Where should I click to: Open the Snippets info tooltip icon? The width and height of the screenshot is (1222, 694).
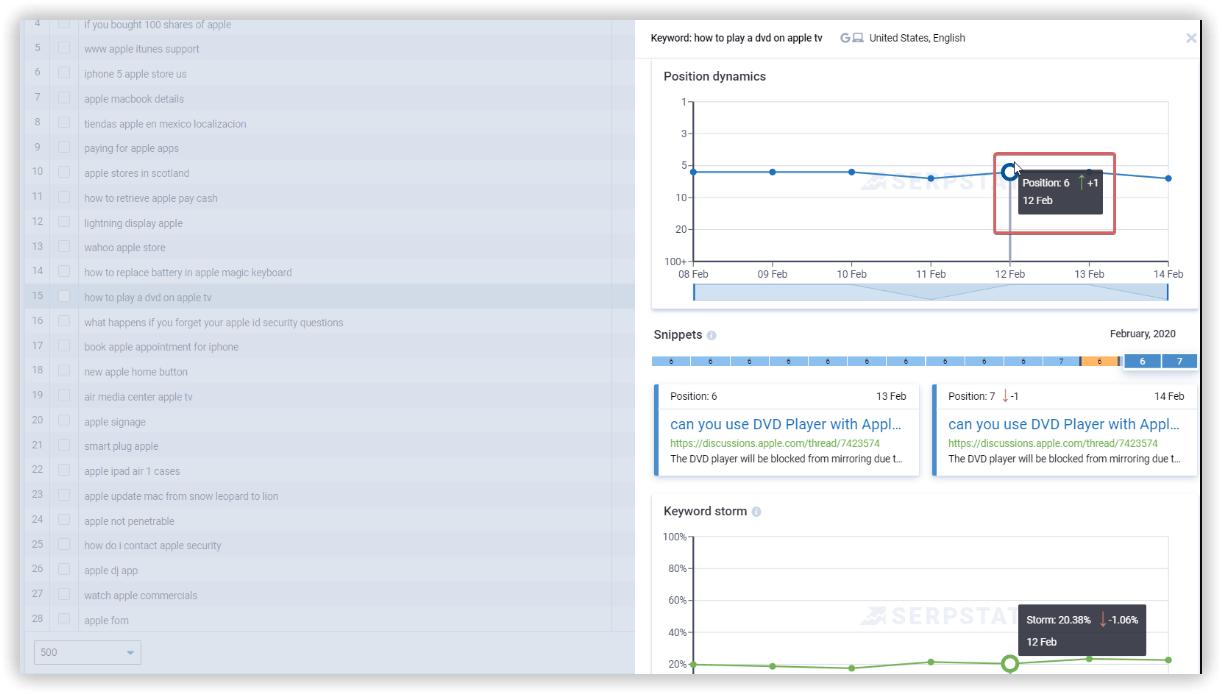712,336
